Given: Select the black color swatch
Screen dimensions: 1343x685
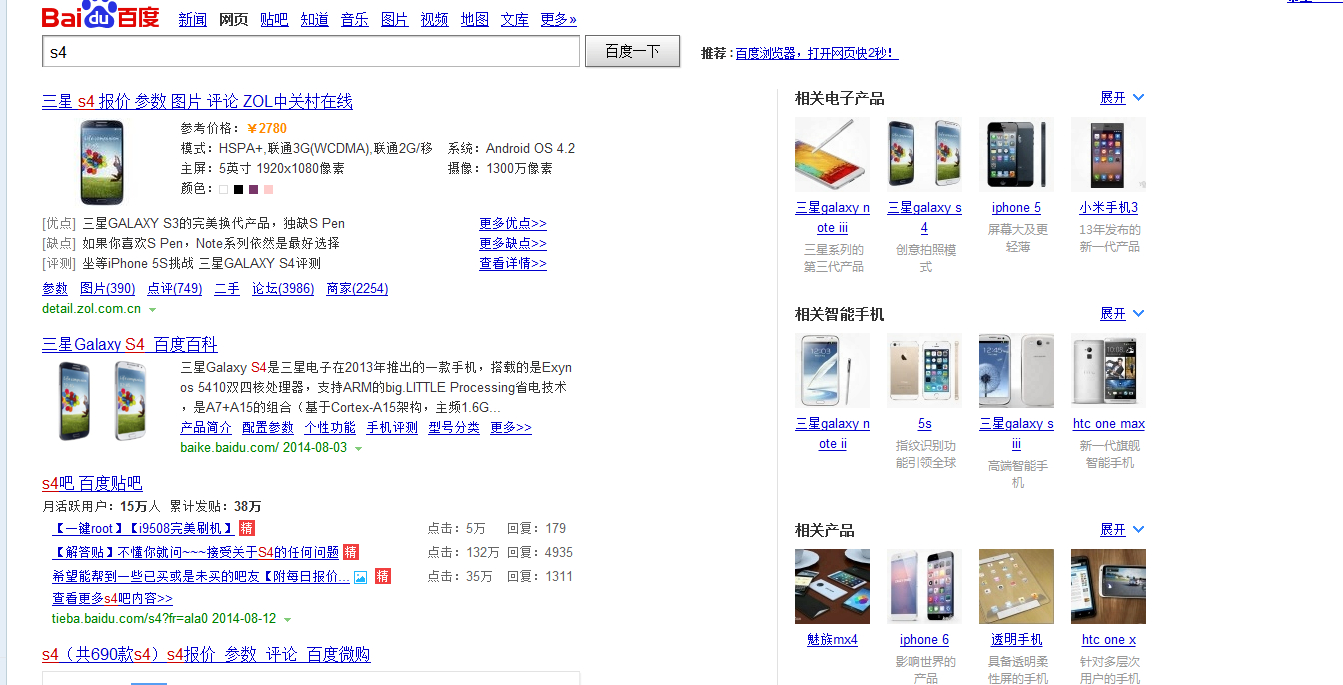Looking at the screenshot, I should click(238, 189).
